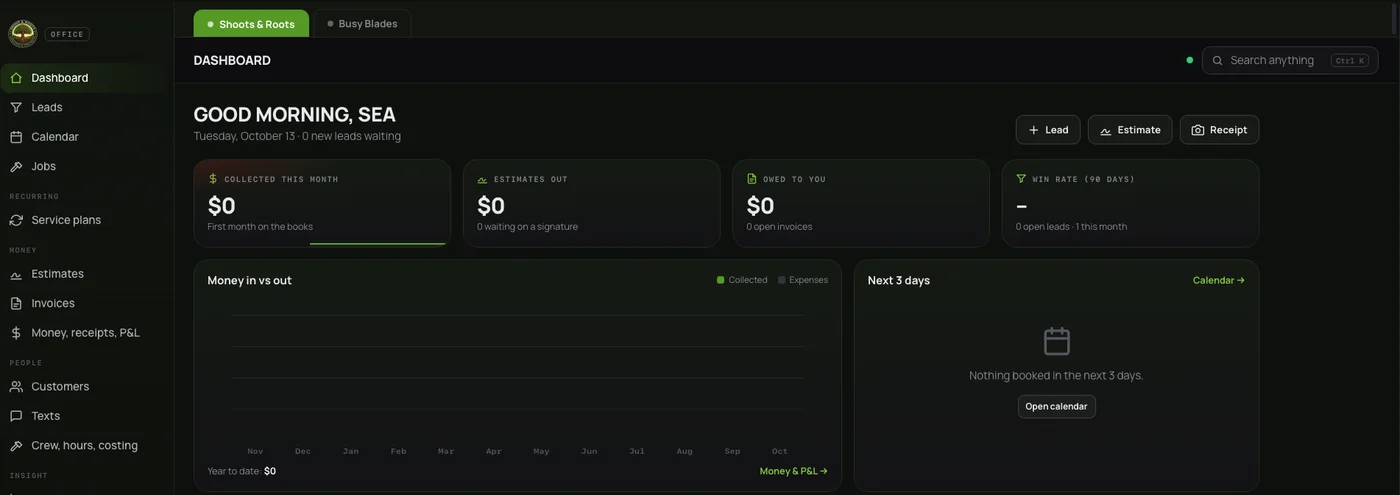Switch to the Busy Blades tab

[x=362, y=24]
